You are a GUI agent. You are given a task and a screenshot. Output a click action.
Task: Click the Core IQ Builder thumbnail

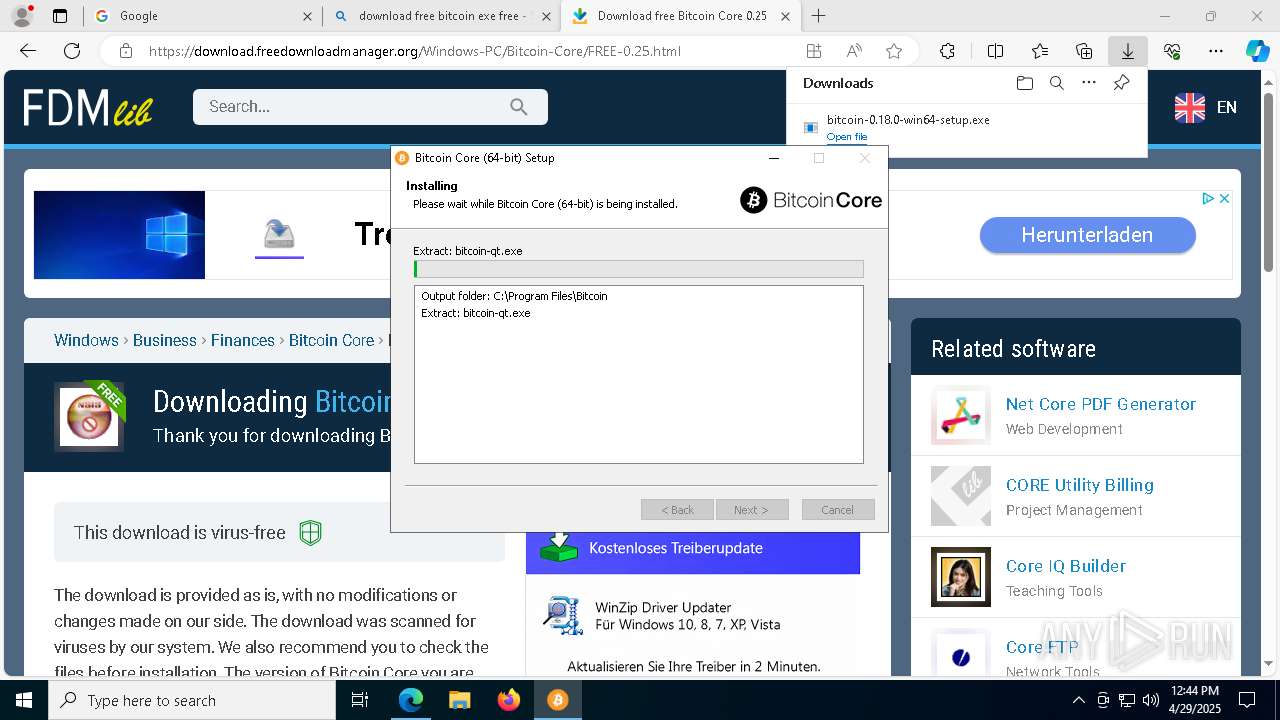tap(961, 577)
